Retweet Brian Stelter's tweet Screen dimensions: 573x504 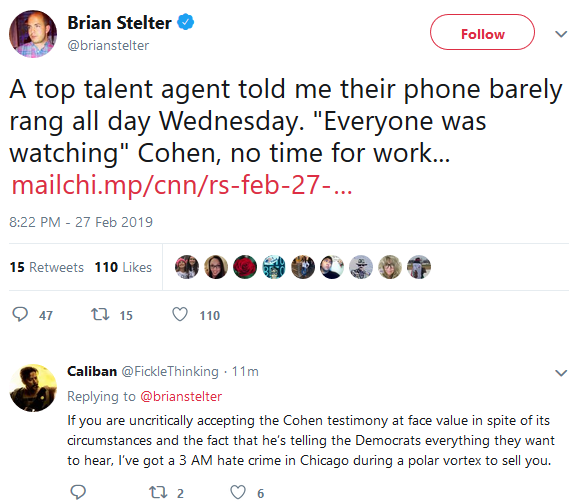tap(100, 314)
